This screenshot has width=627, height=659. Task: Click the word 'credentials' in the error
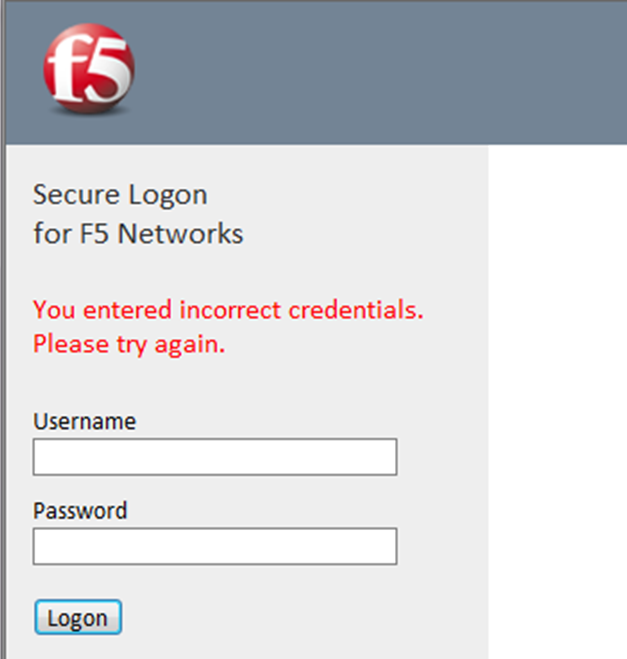pos(355,310)
